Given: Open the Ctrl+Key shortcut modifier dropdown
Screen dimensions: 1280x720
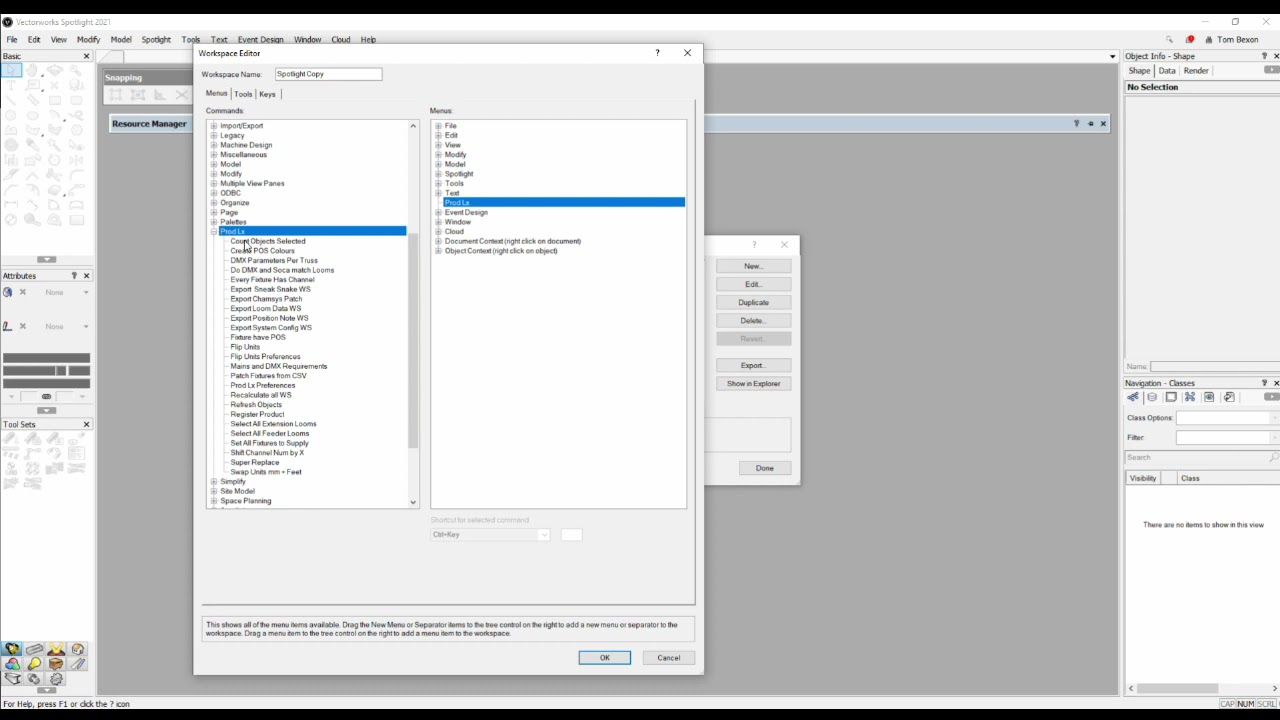Looking at the screenshot, I should (x=490, y=535).
